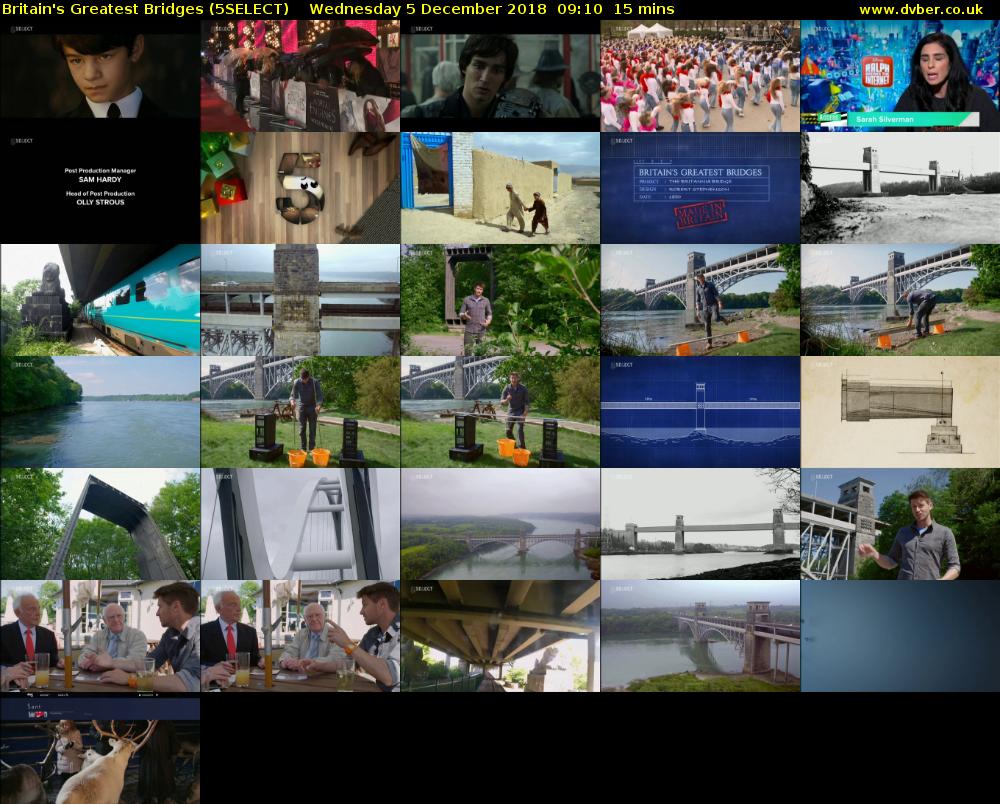Open the boy in suit close-up frame
The height and width of the screenshot is (804, 1000).
pos(100,76)
